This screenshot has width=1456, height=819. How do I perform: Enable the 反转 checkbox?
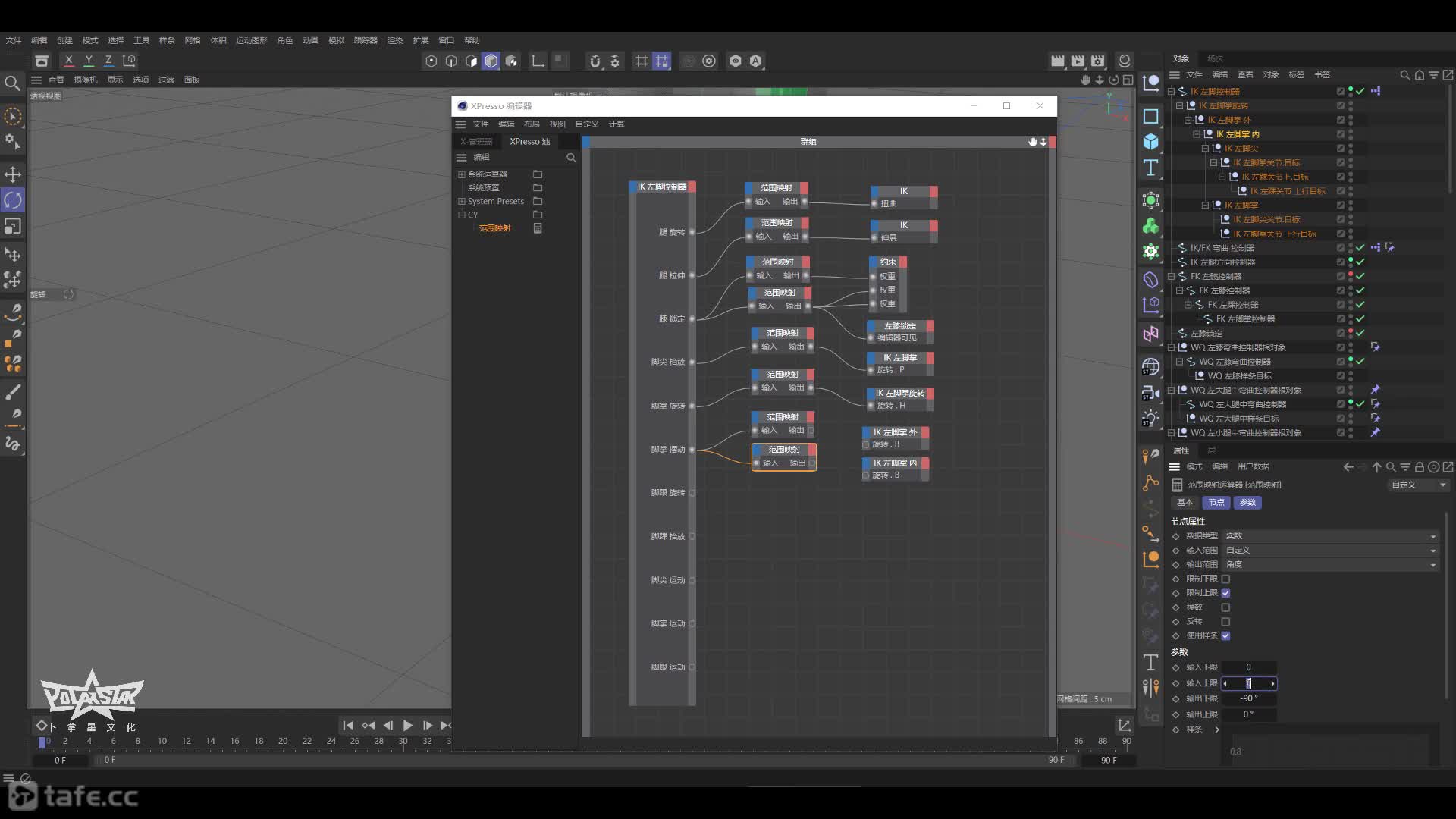click(x=1225, y=622)
